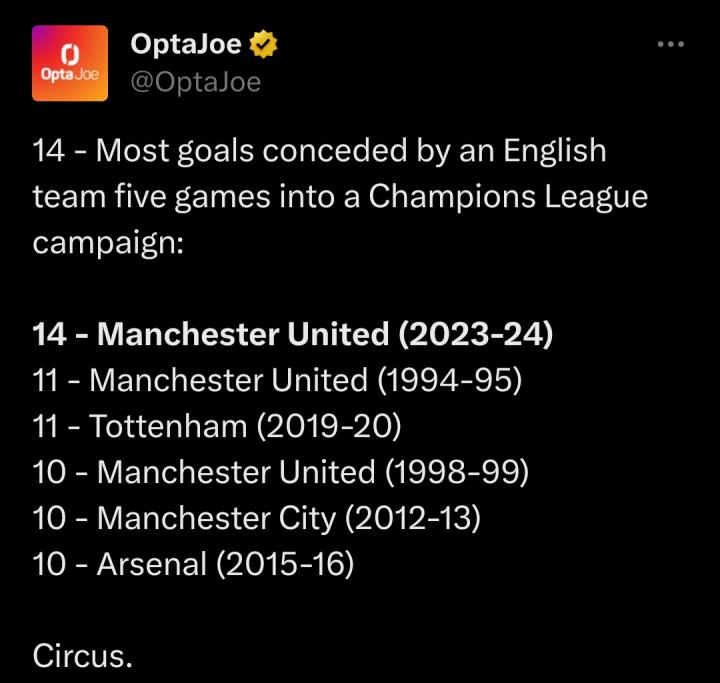
Task: Click the Arsenal (2015-16) line
Action: pos(194,565)
